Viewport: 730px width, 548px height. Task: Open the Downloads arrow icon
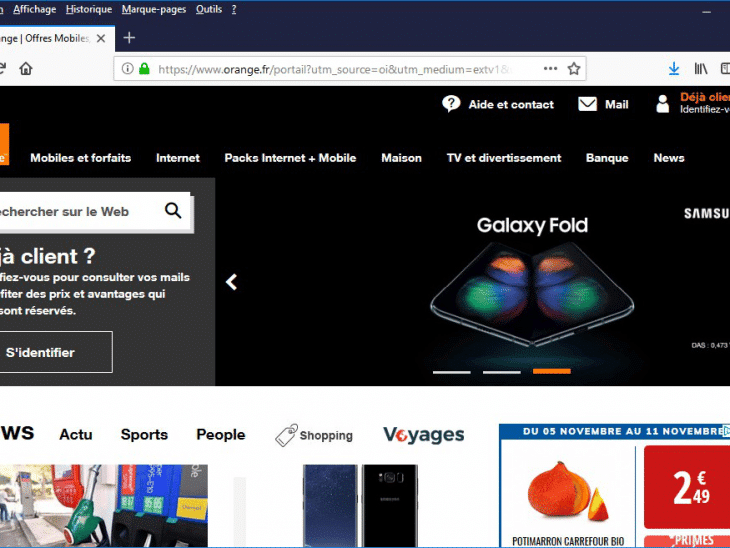(674, 69)
